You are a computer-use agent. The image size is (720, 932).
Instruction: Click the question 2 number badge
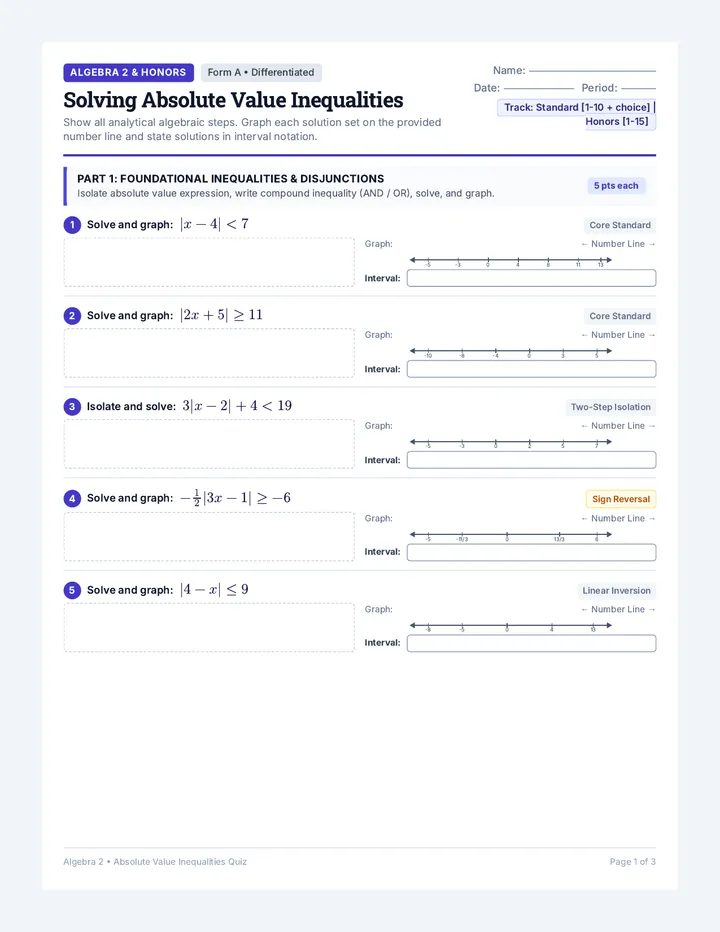[72, 316]
